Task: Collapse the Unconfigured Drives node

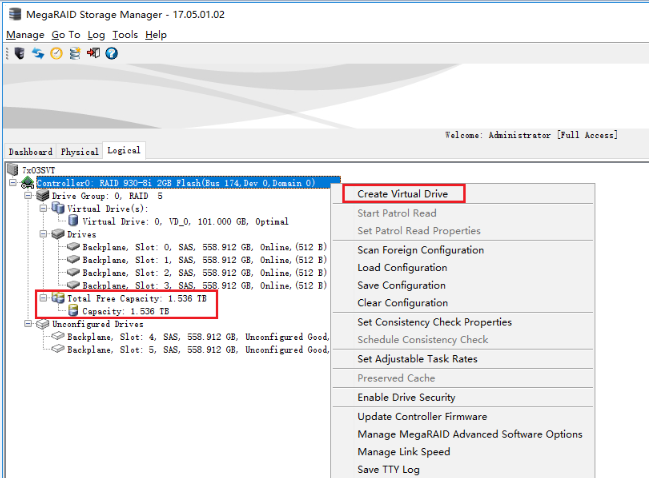Action: 28,324
